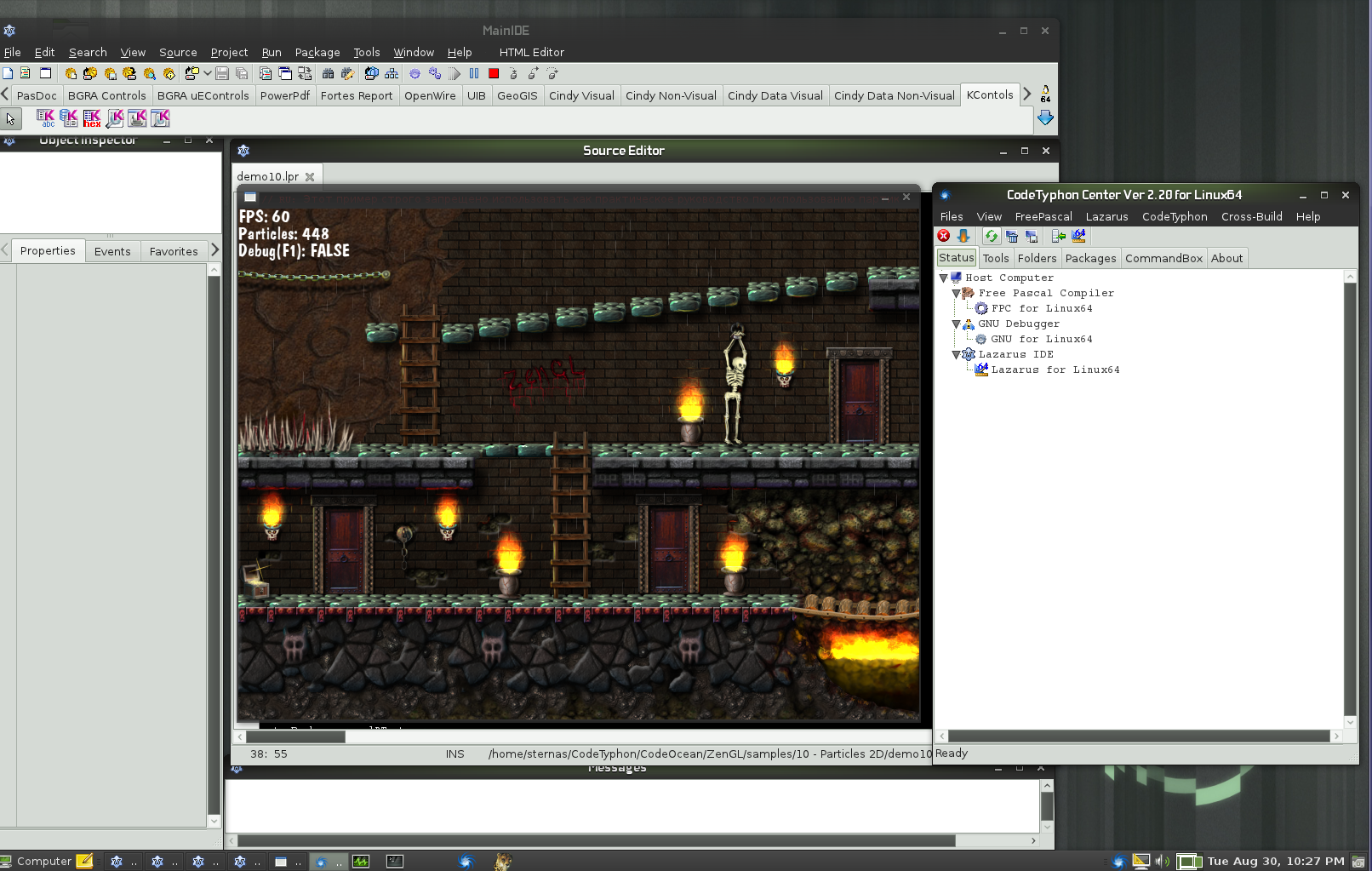Click the trash can icon in CodeTyphon Center

tap(1012, 236)
